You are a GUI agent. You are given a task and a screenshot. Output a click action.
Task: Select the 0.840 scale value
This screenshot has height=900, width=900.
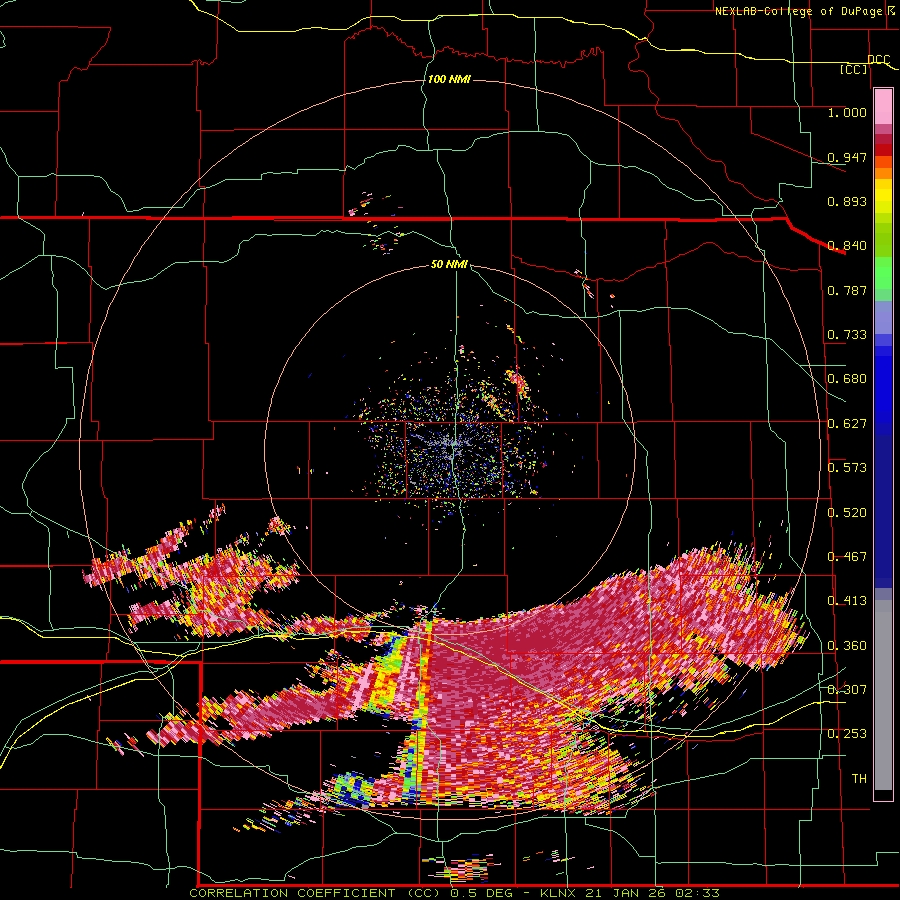[847, 246]
